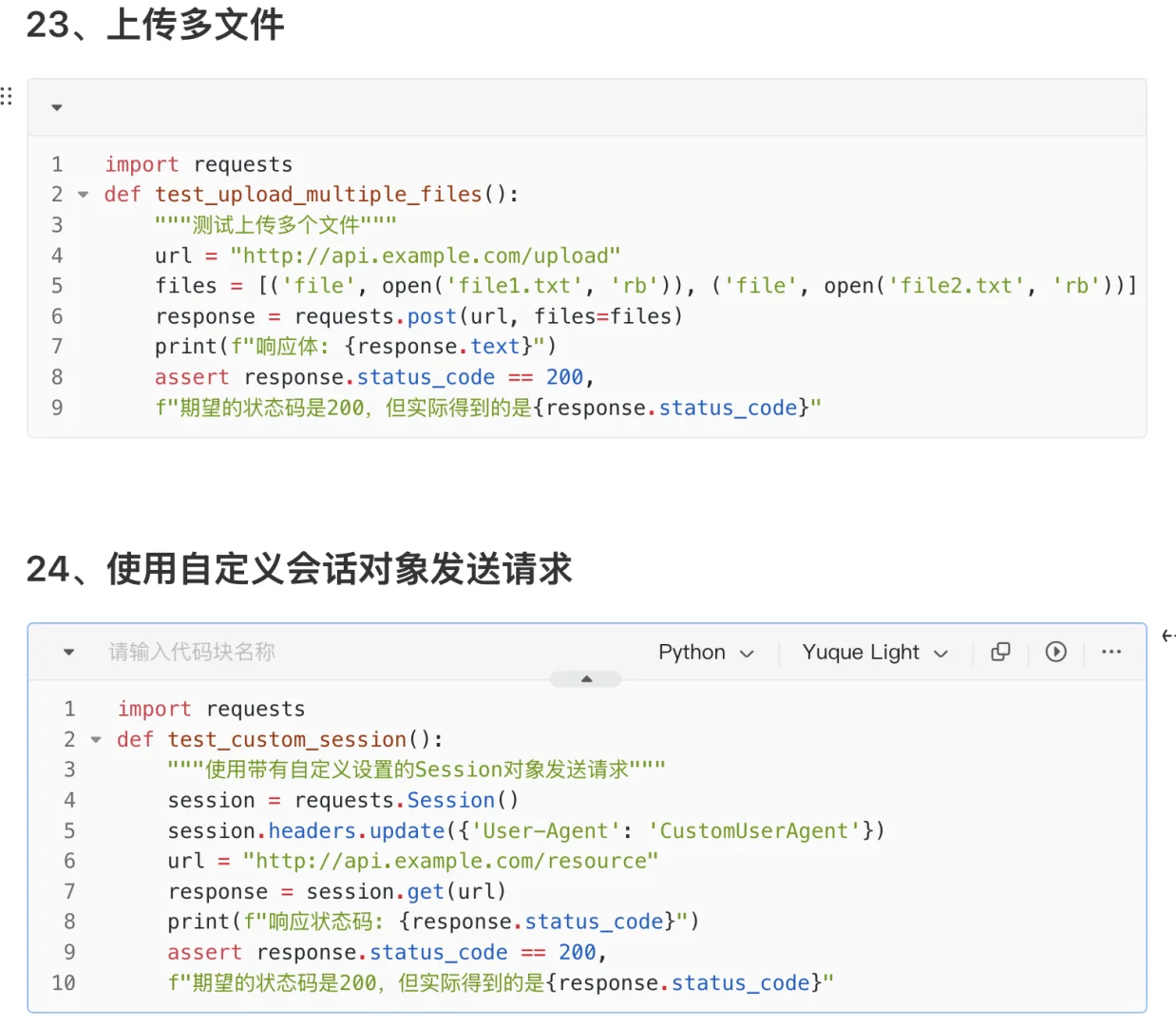
Task: Run the session code block
Action: click(1055, 652)
